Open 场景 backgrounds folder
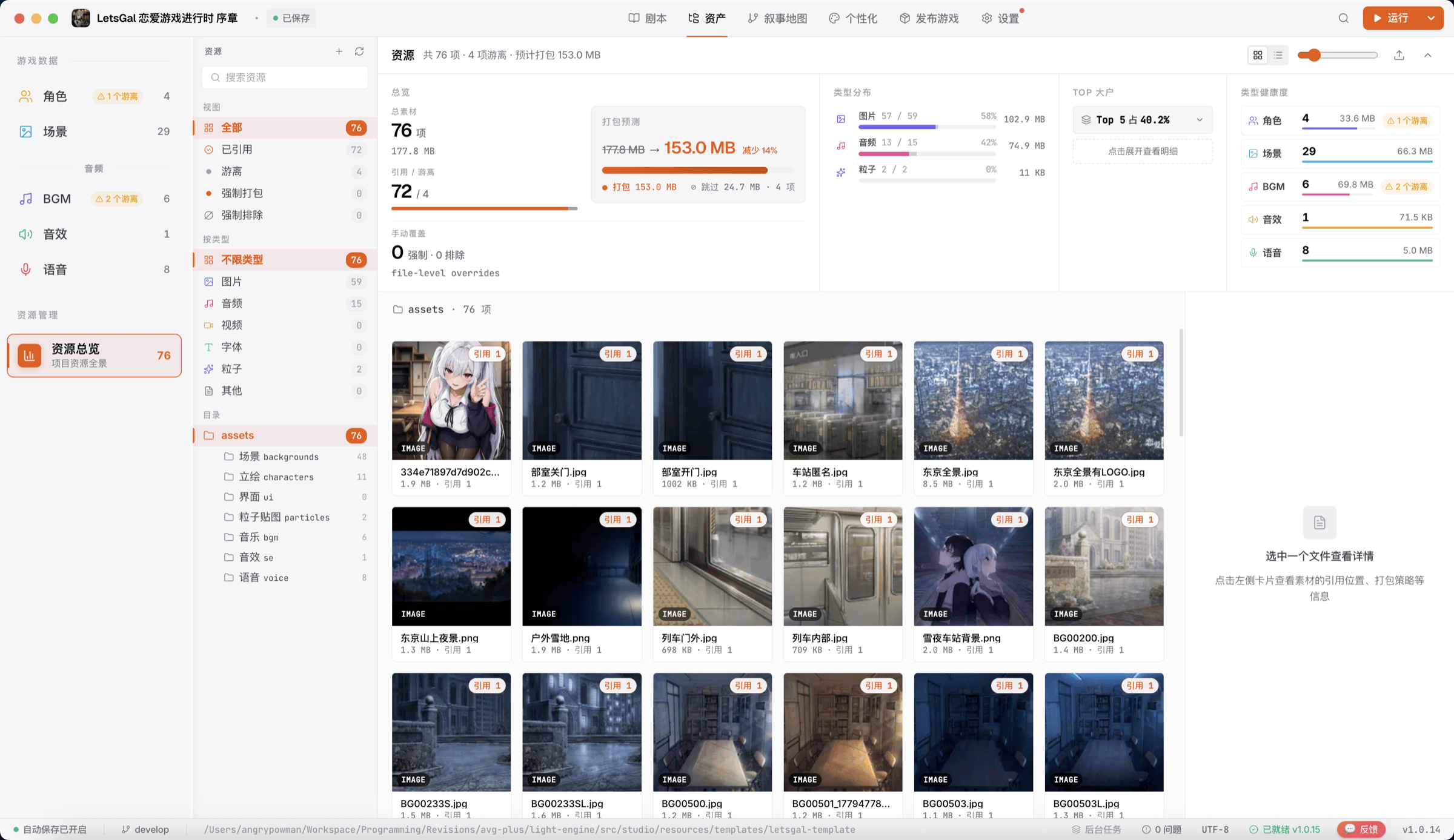The width and height of the screenshot is (1454, 840). tap(294, 457)
